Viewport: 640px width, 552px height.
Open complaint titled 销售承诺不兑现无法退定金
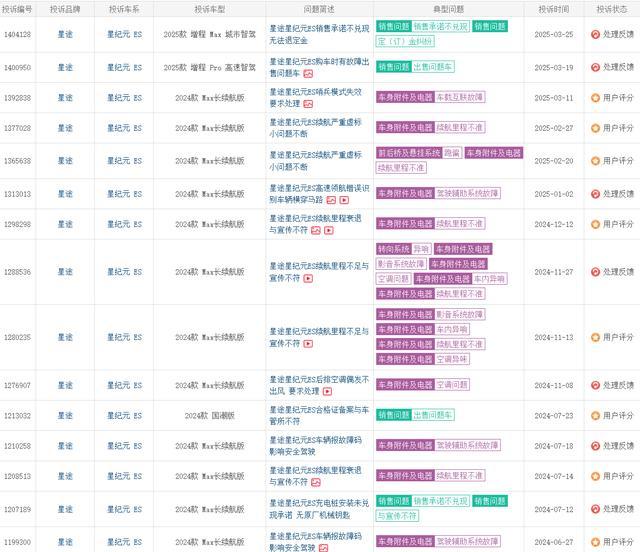(319, 34)
